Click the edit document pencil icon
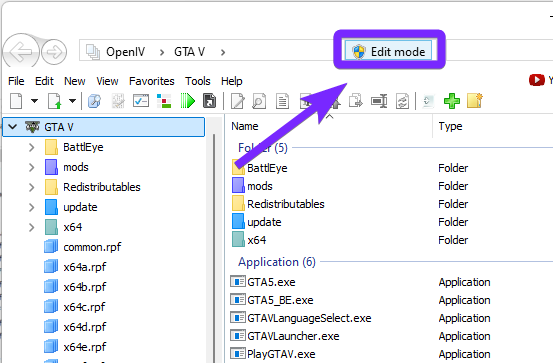This screenshot has width=553, height=363. pyautogui.click(x=237, y=101)
